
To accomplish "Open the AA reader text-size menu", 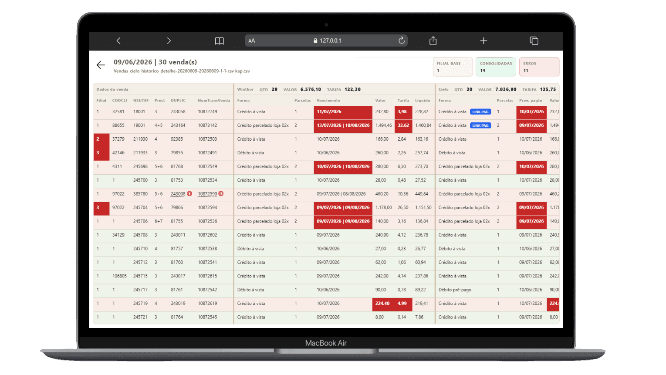I will (252, 41).
